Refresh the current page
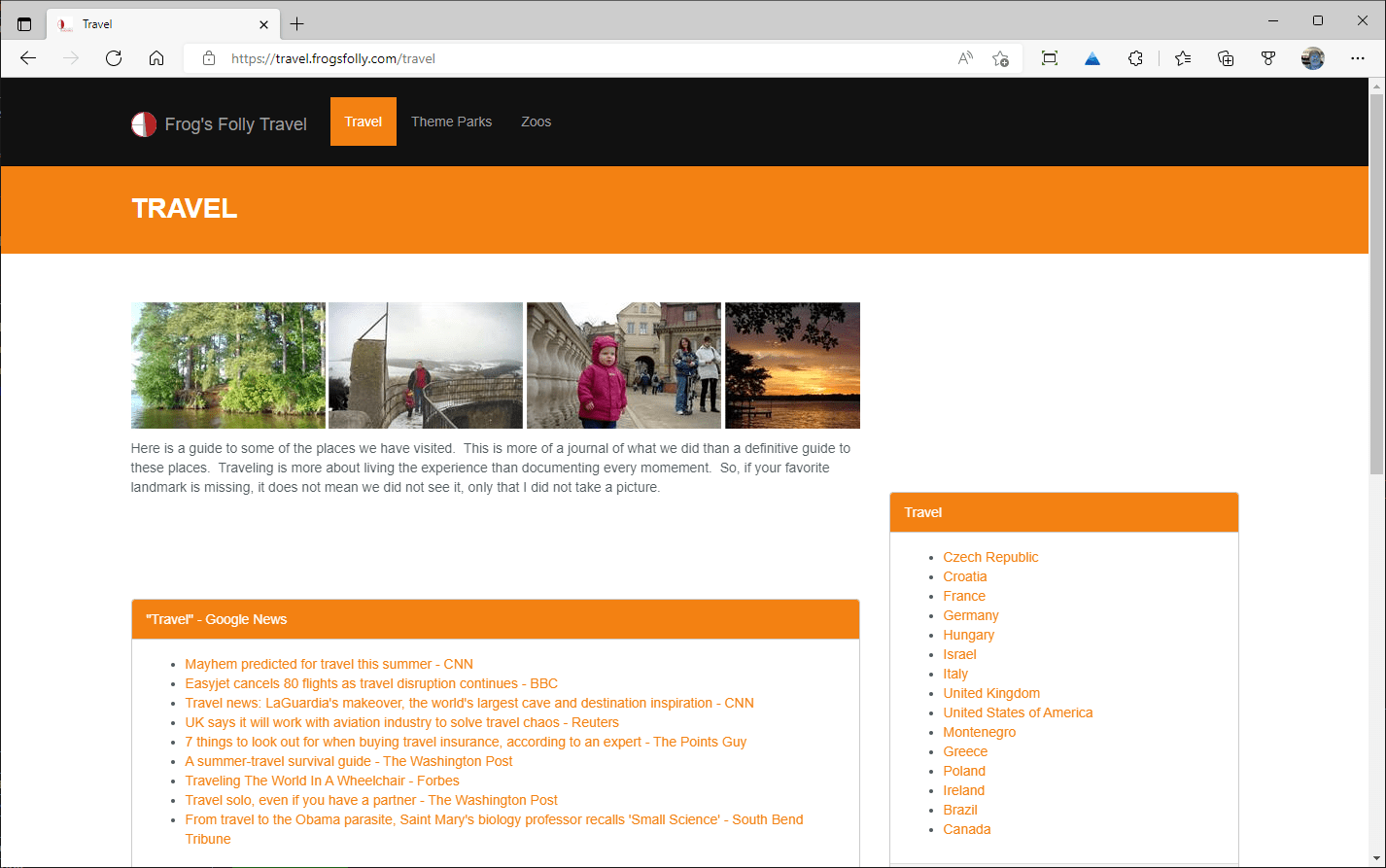 tap(114, 58)
